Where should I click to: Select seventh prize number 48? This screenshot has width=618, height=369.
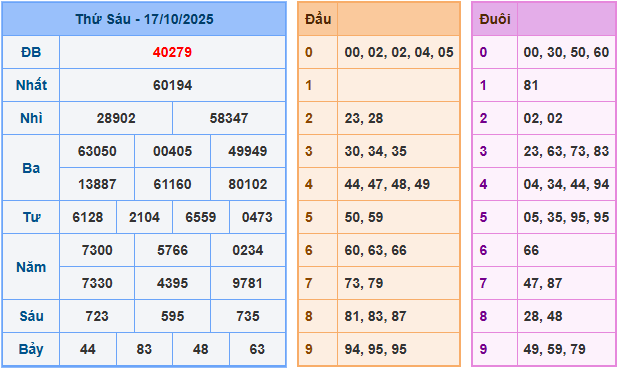click(201, 349)
